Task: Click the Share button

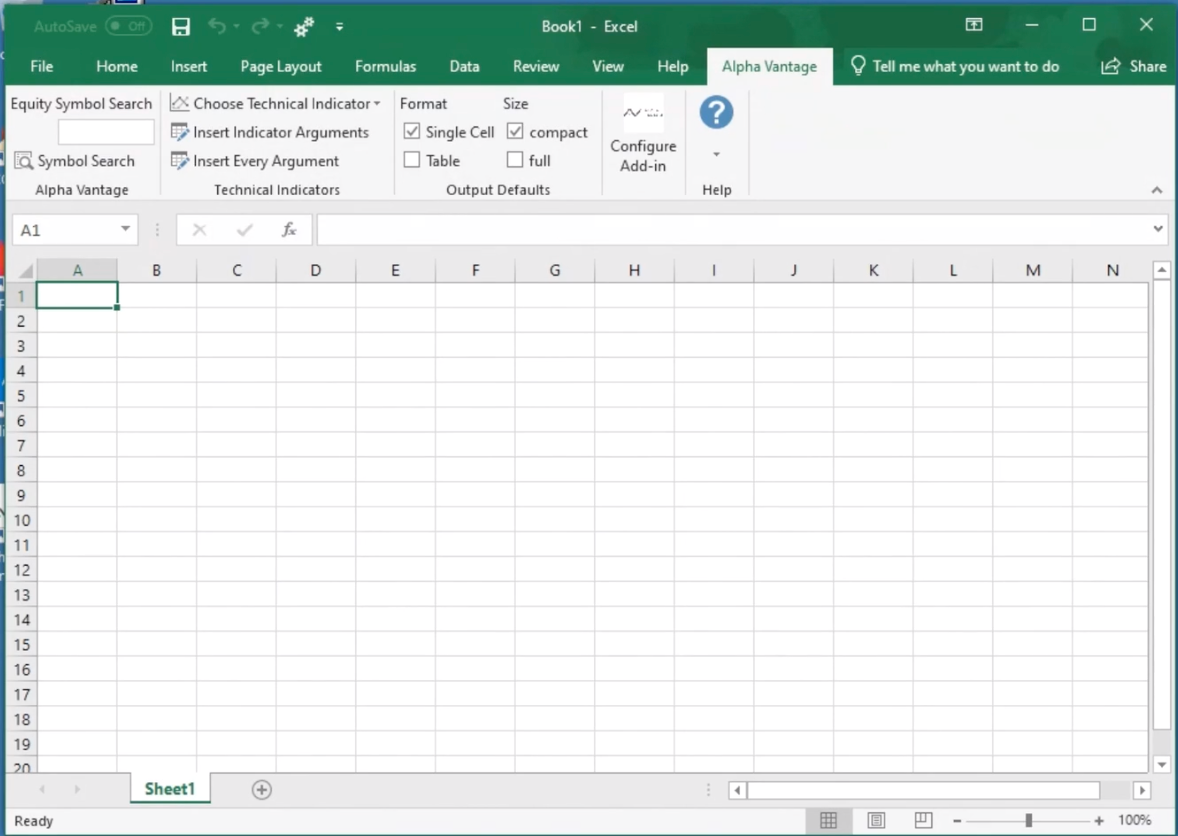Action: point(1134,66)
